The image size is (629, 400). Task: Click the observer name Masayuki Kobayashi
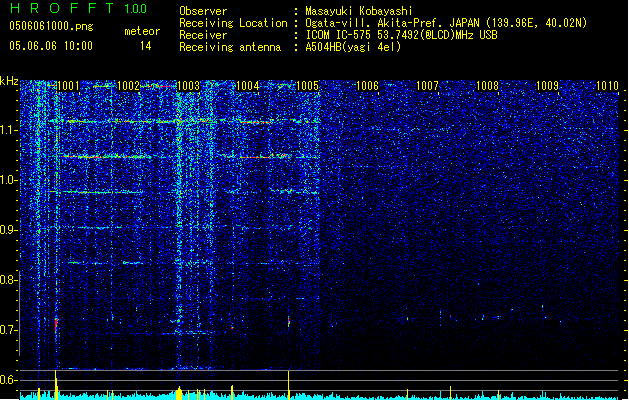click(359, 11)
